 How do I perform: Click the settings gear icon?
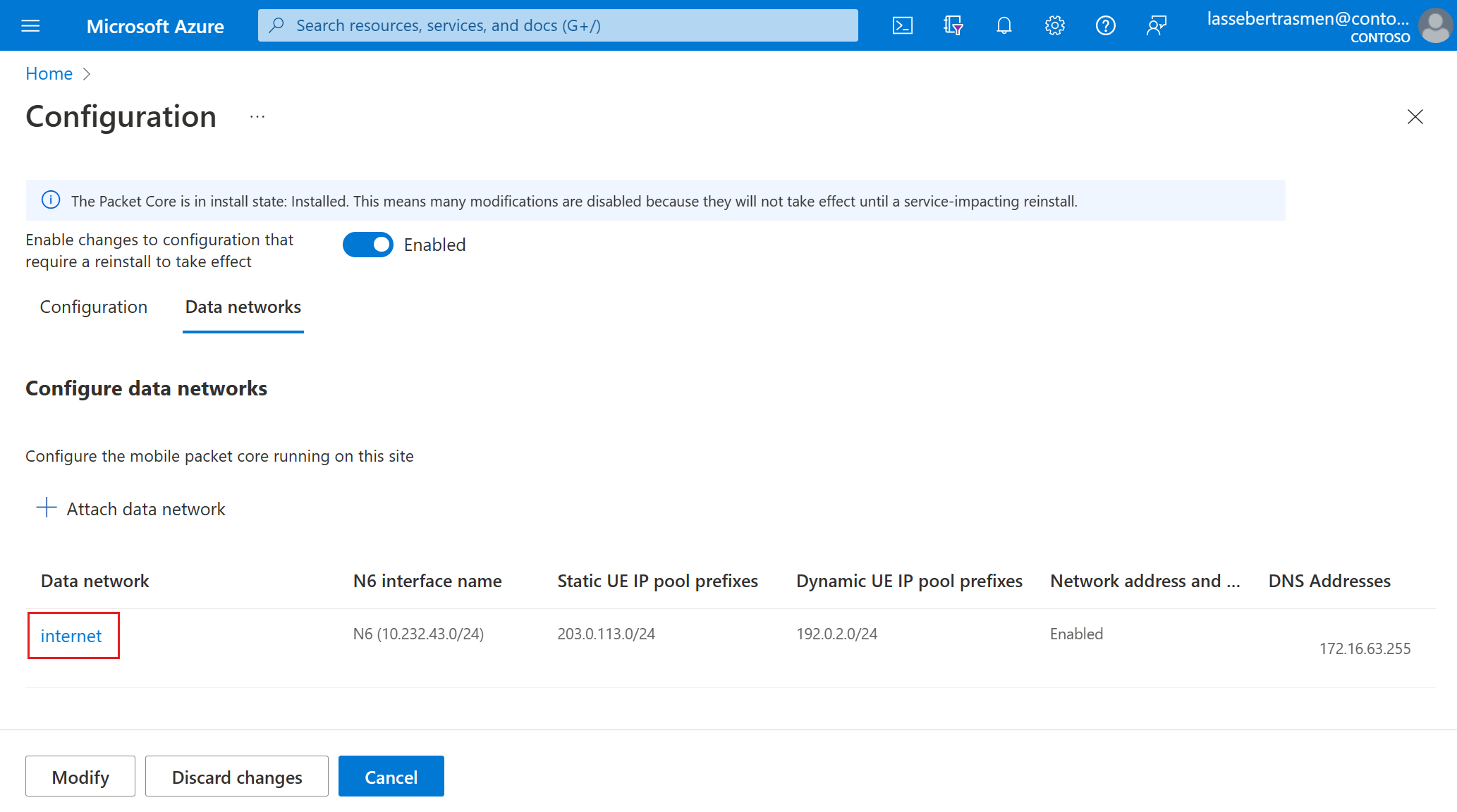[1053, 25]
